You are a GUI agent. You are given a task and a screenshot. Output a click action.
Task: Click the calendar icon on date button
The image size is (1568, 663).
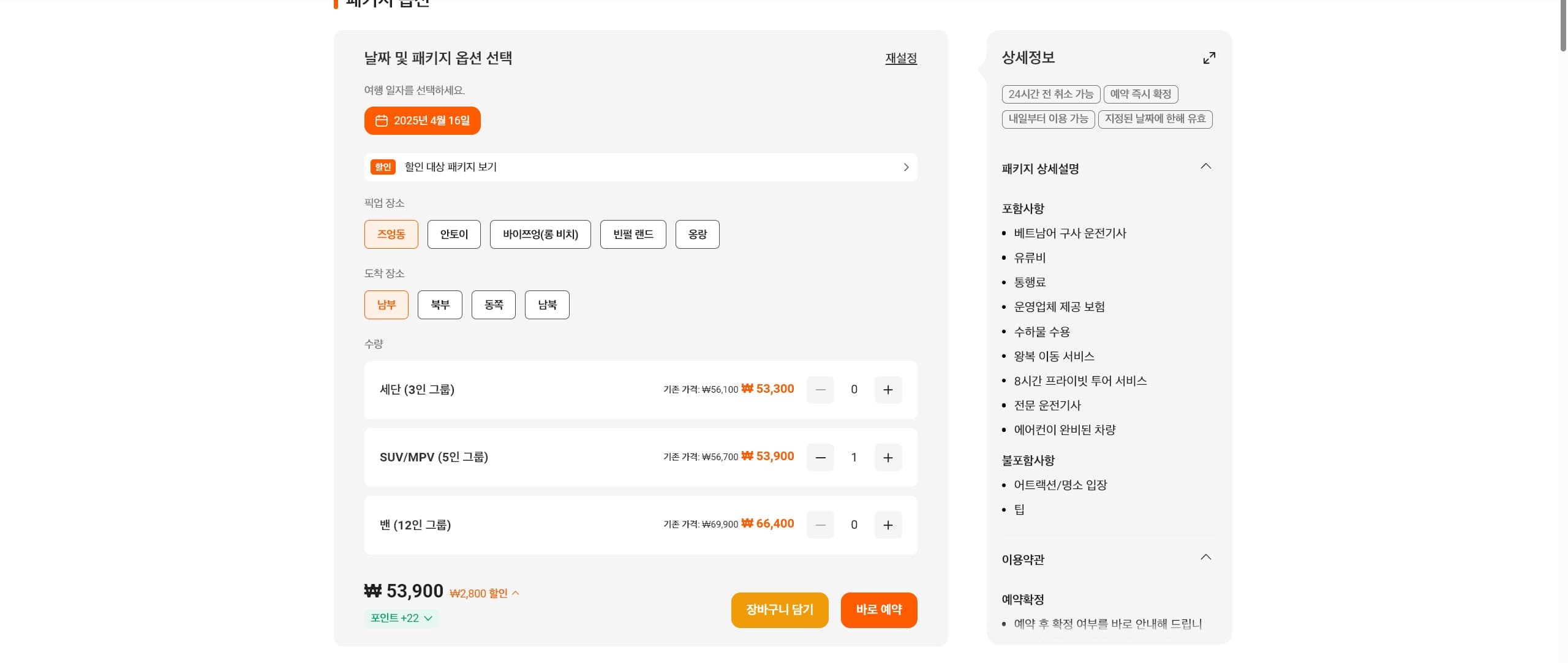(x=382, y=121)
